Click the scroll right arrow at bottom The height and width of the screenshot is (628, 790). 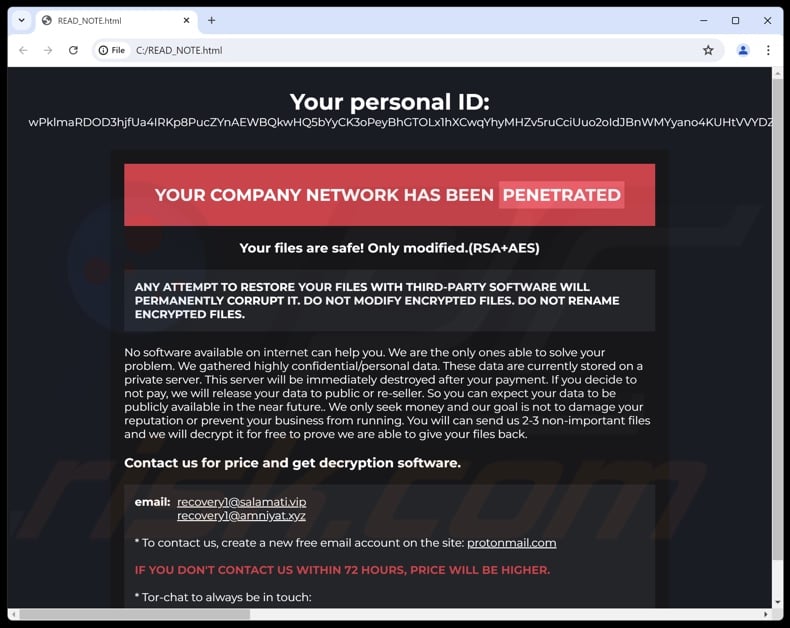(765, 614)
